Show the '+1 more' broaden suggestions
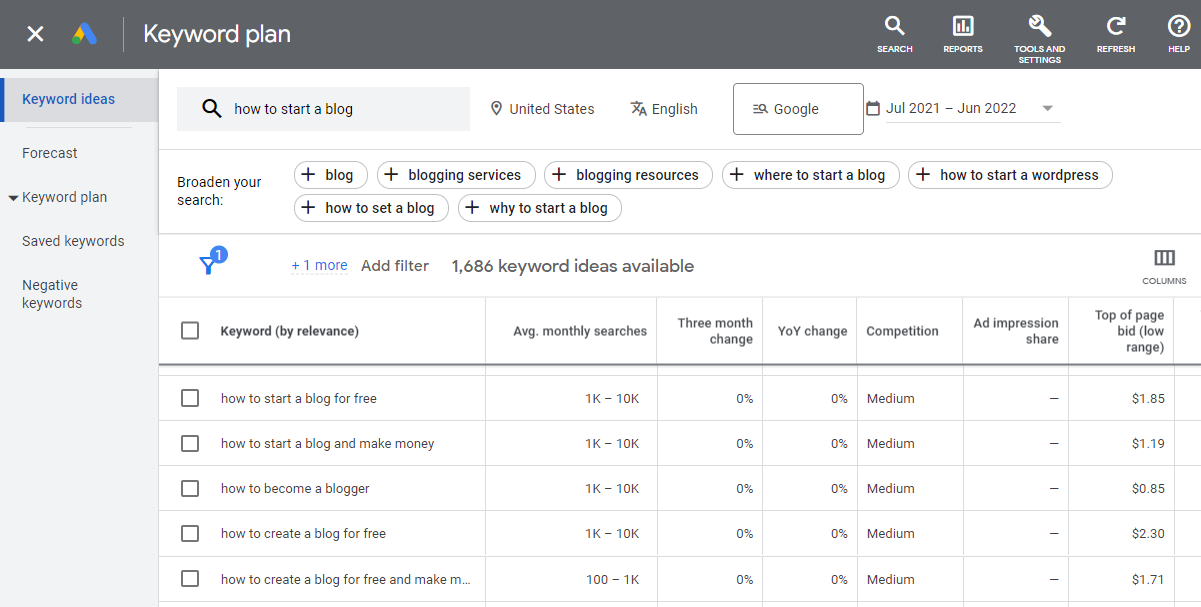This screenshot has height=607, width=1201. [318, 265]
